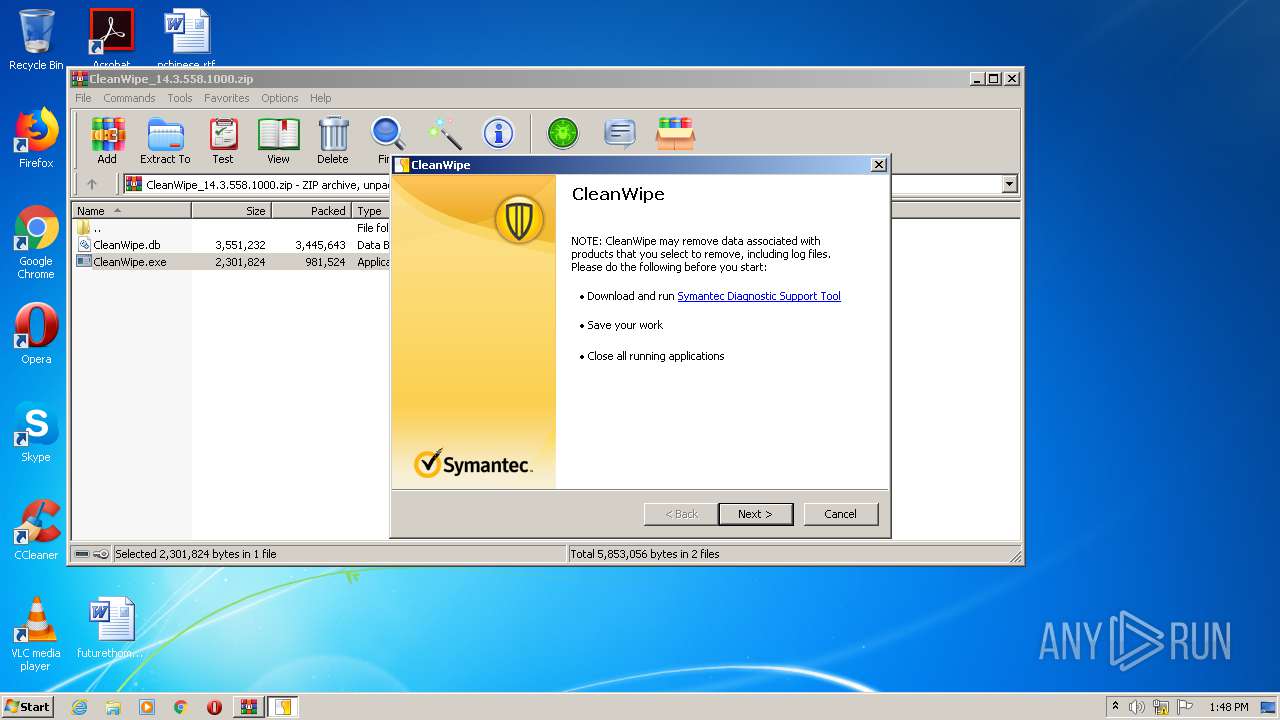This screenshot has height=720, width=1280.
Task: Click the Next button in CleanWipe
Action: [756, 514]
